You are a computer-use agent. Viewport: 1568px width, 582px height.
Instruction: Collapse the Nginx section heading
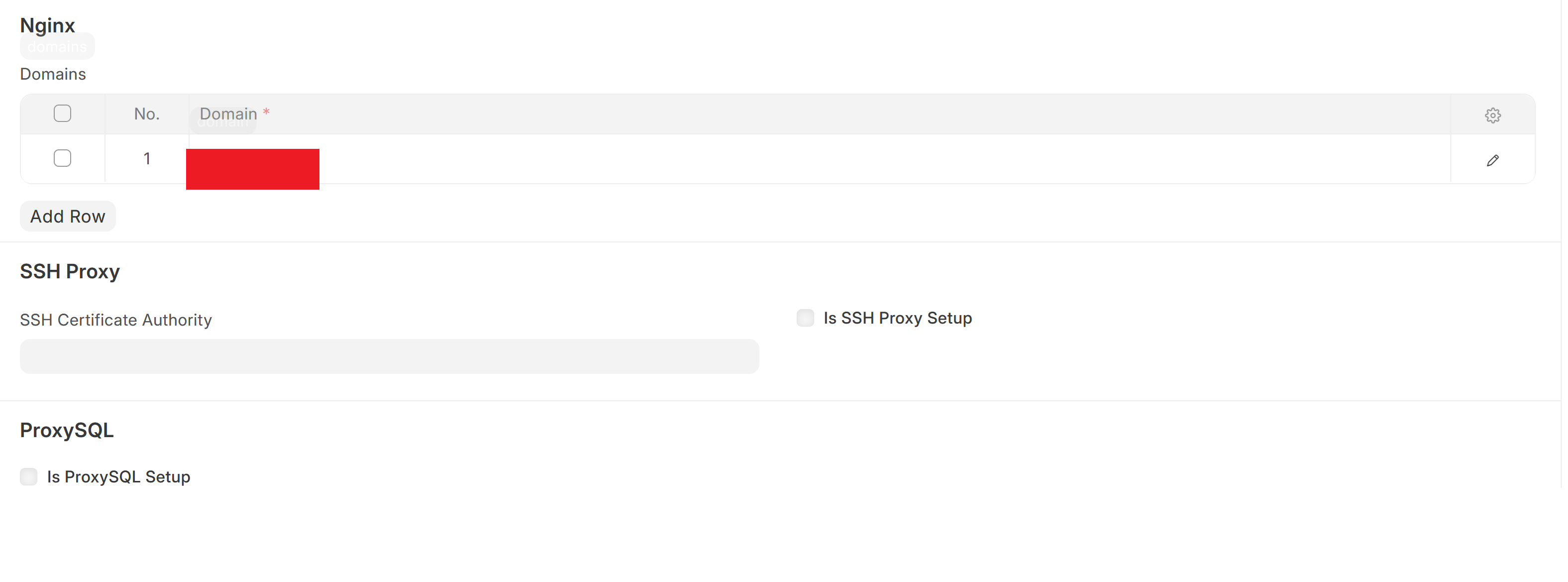47,25
